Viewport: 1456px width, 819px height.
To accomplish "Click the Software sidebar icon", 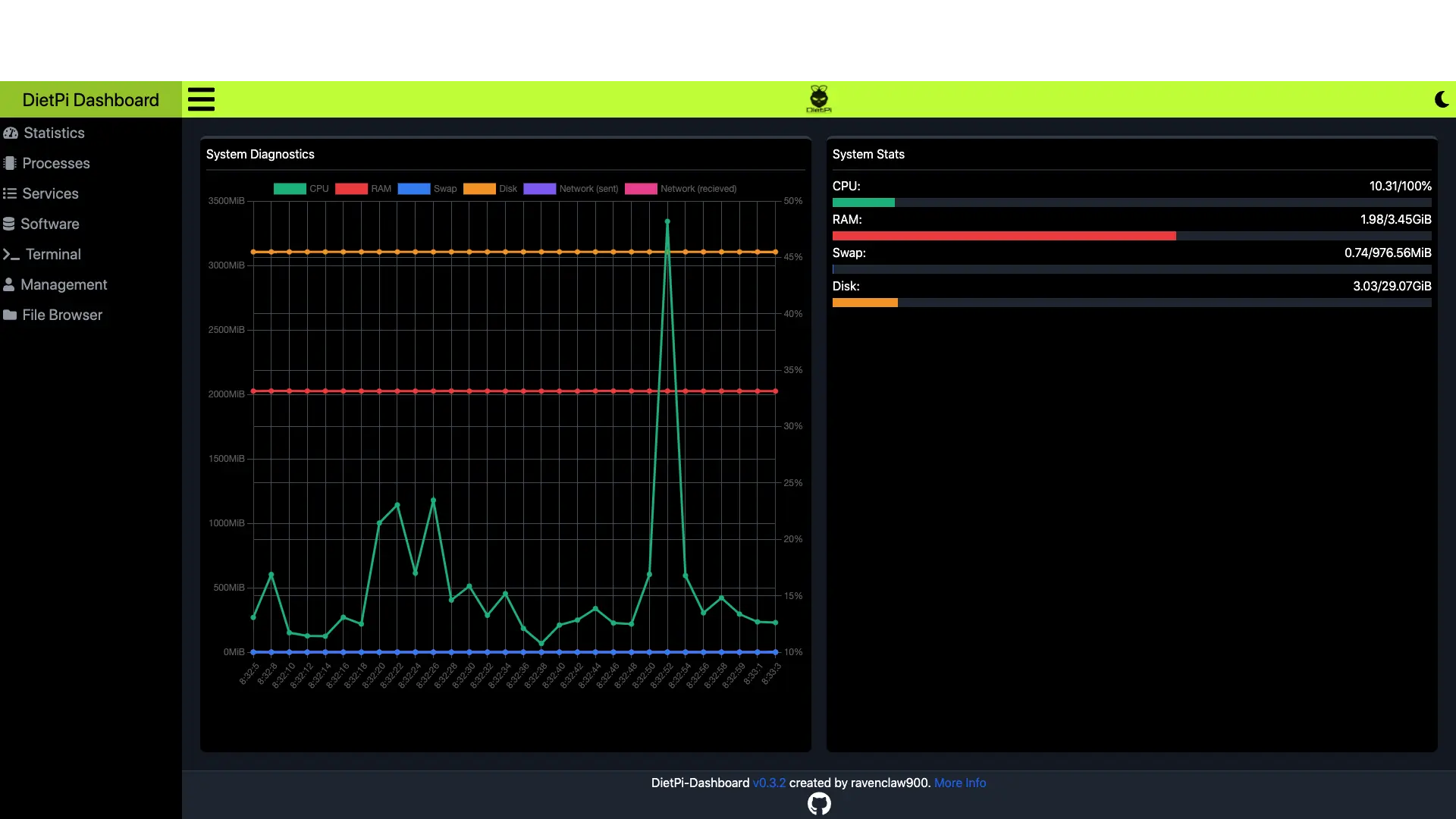I will [x=8, y=224].
